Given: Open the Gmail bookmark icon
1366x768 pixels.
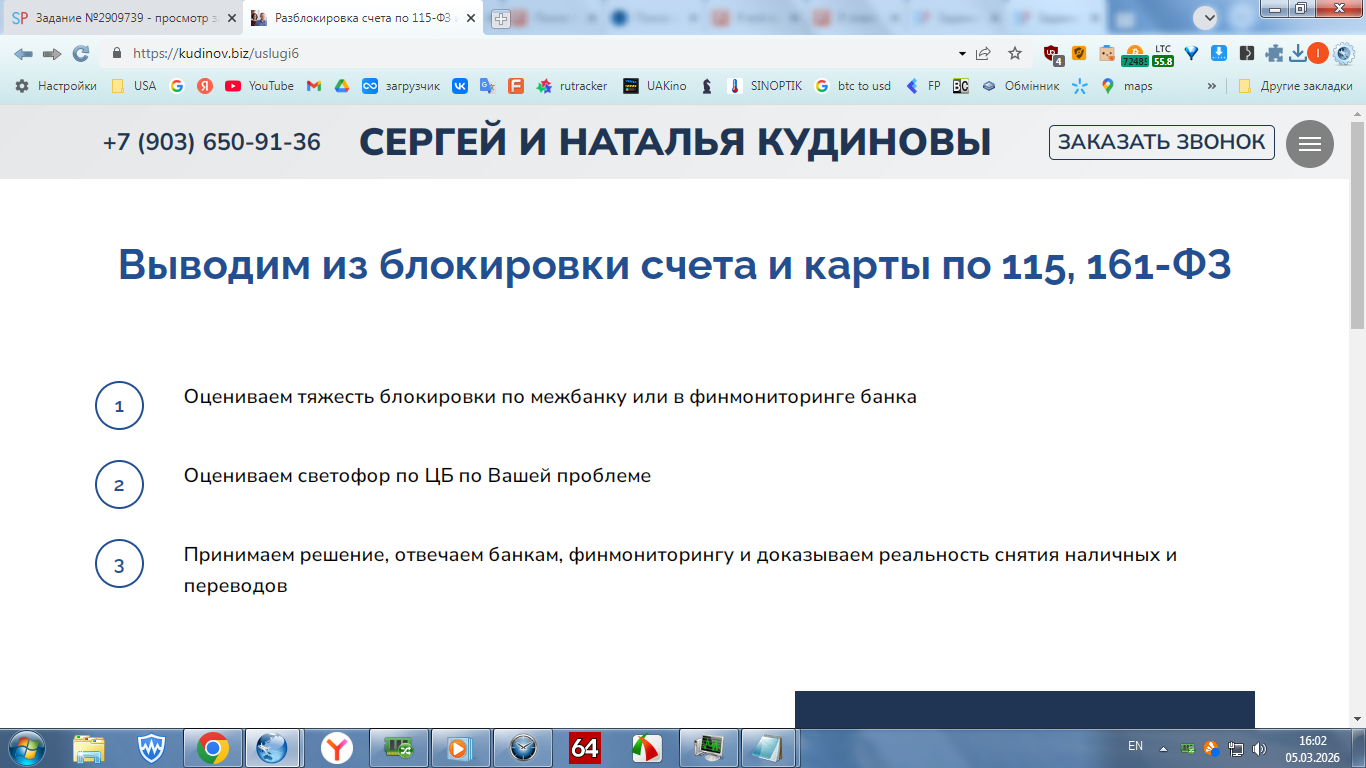Looking at the screenshot, I should (x=314, y=86).
